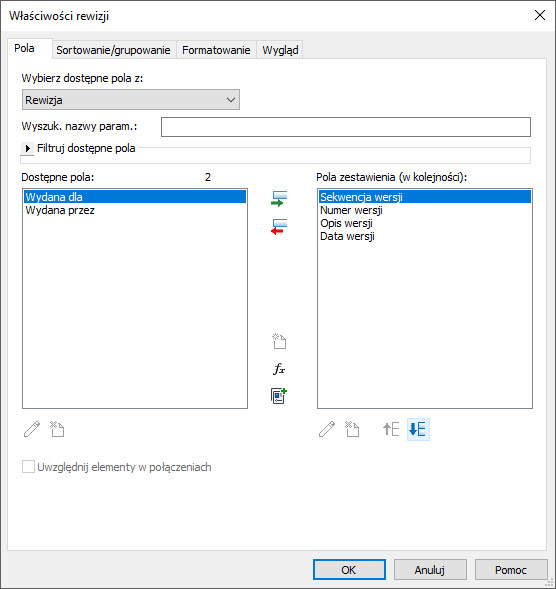Click the green add-parameter arrow icon

point(279,199)
